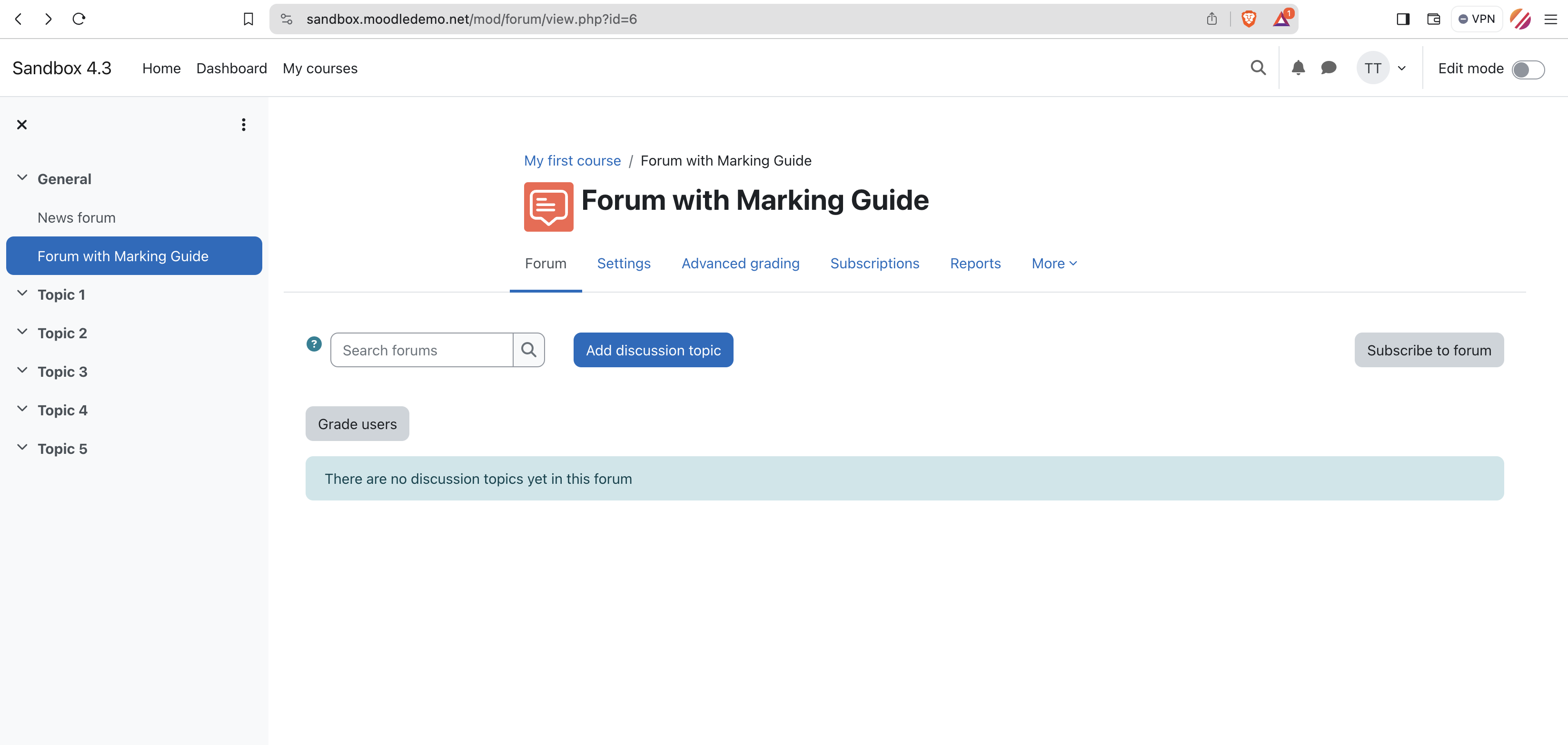The height and width of the screenshot is (745, 1568).
Task: Open the browser hamburger menu
Action: click(x=1550, y=19)
